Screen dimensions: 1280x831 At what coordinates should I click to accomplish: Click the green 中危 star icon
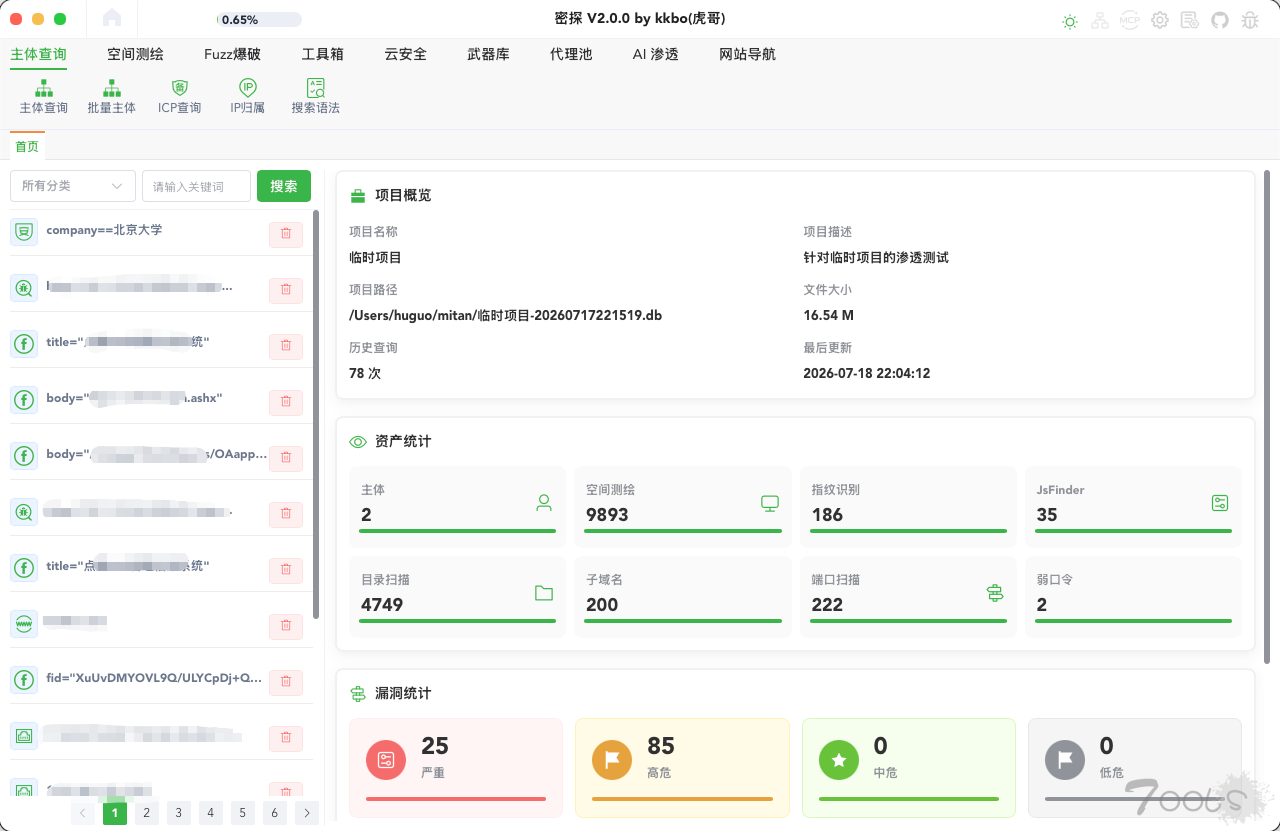[x=839, y=759]
